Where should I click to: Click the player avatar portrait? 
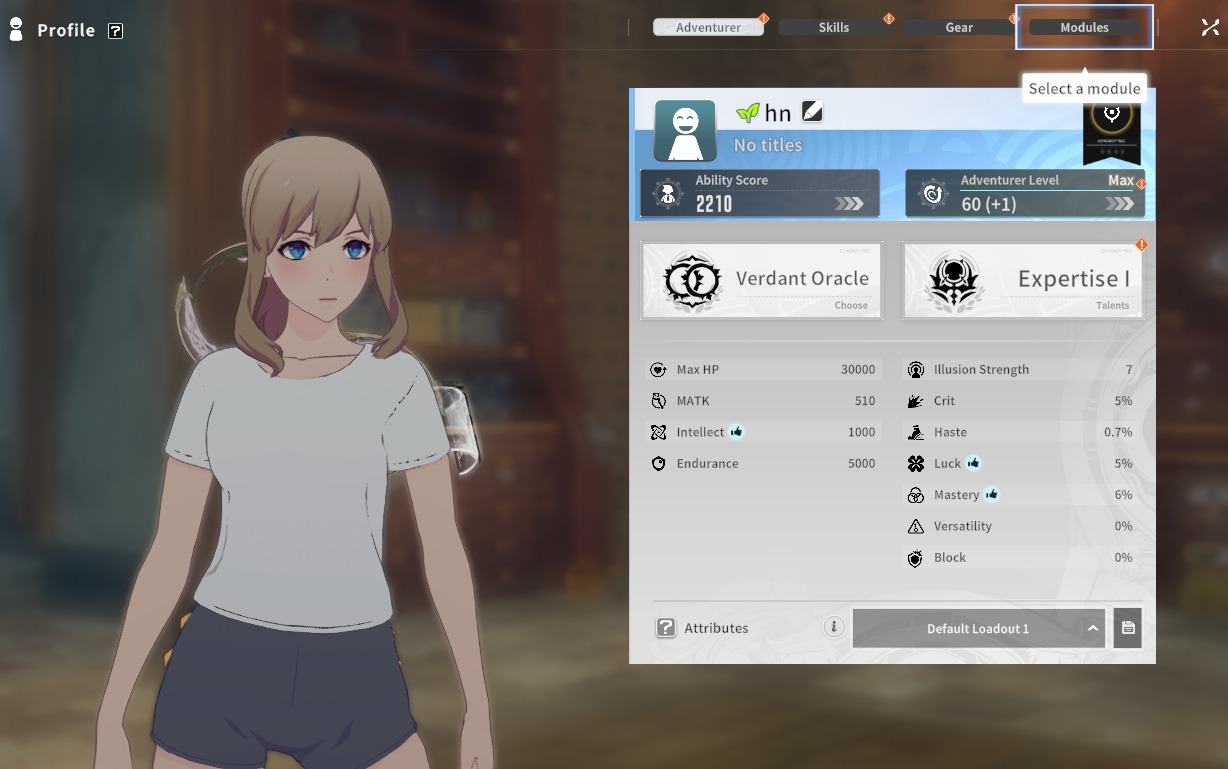click(685, 130)
